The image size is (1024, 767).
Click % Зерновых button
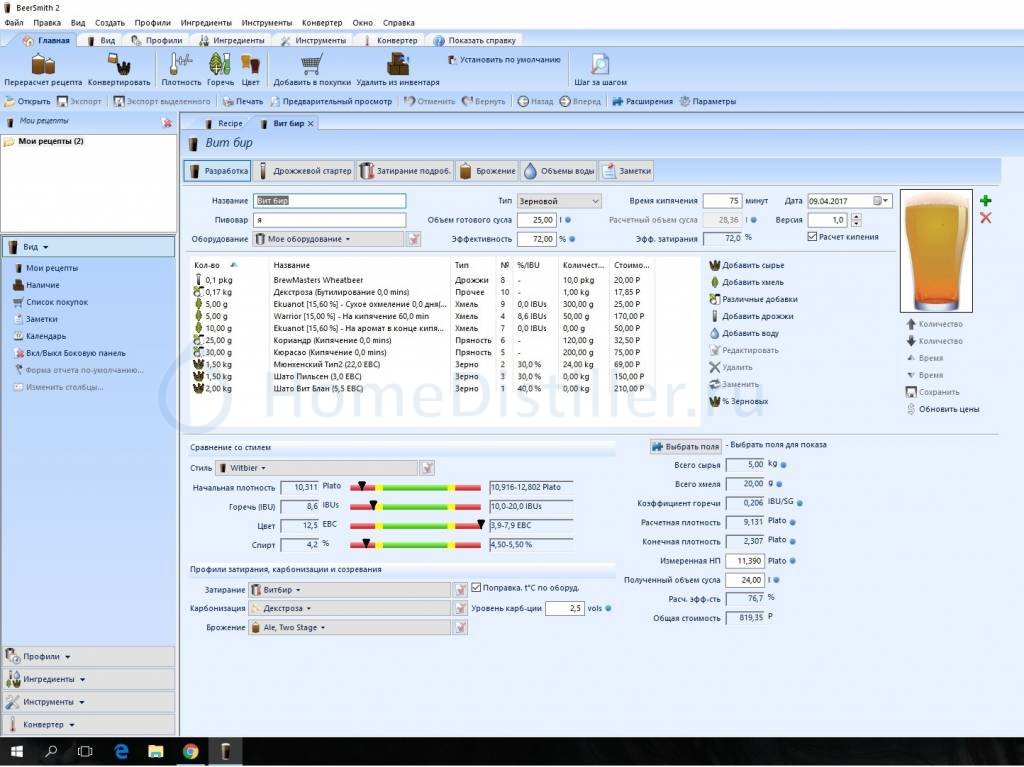pos(739,401)
